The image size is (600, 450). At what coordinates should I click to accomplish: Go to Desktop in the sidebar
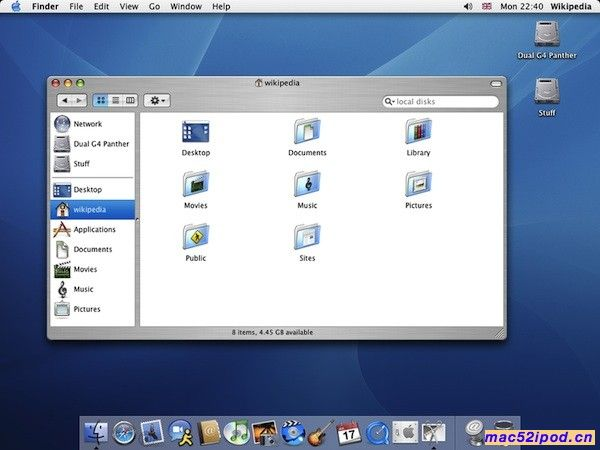pyautogui.click(x=93, y=190)
